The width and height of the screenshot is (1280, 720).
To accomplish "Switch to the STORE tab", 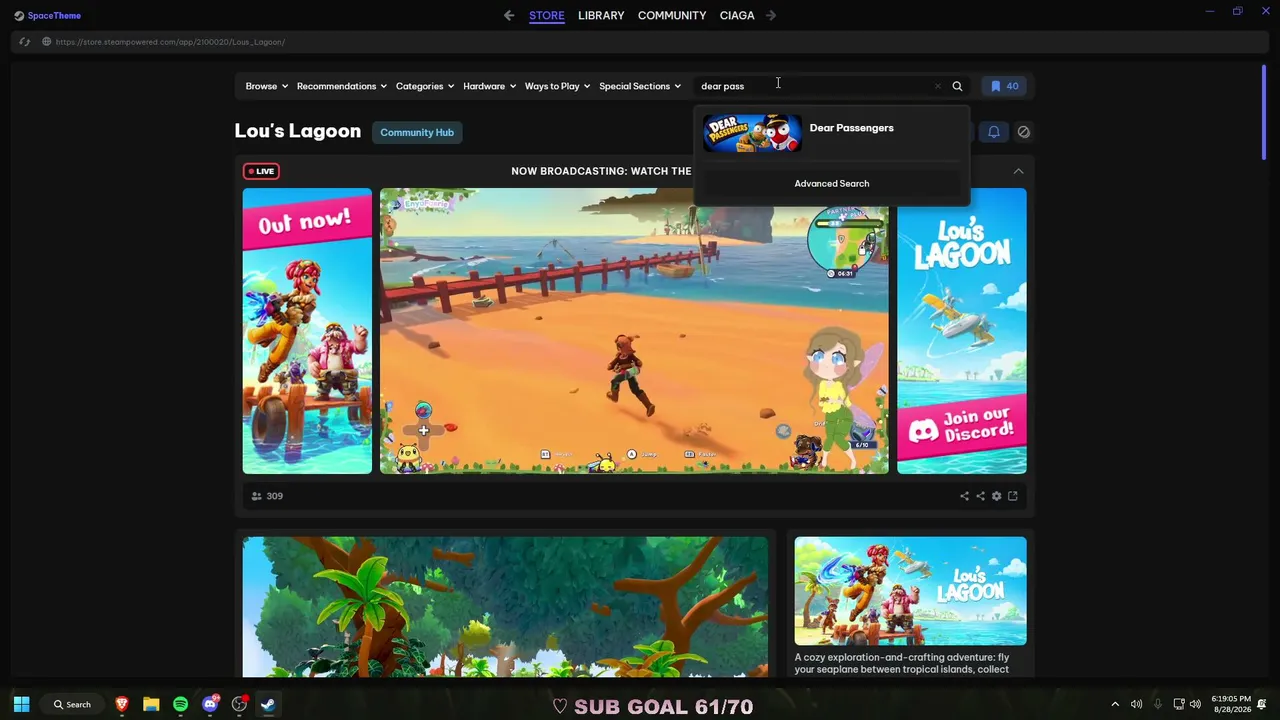I will pos(547,15).
